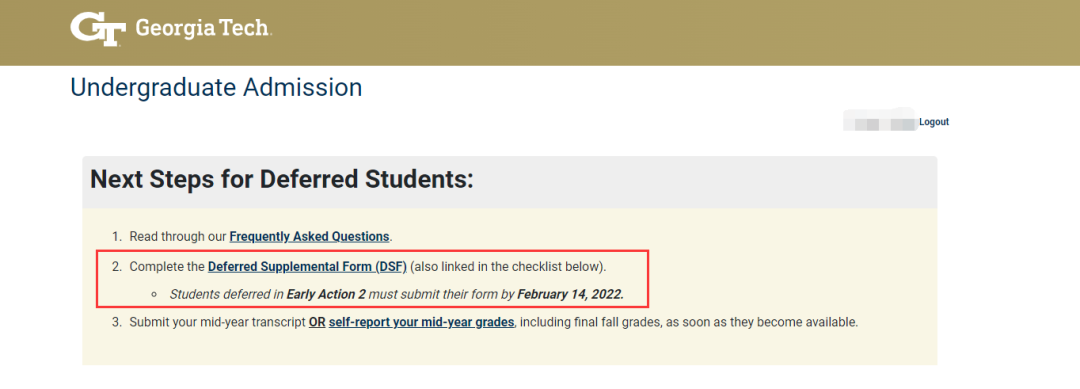Click the bold Early Action 2 text
This screenshot has width=1080, height=389.
coord(326,294)
